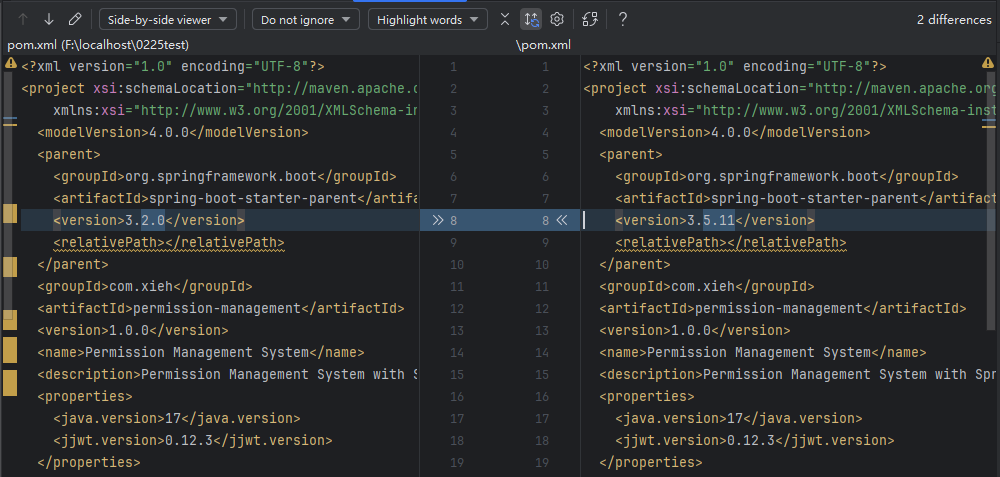
Task: Open the Side-by-side viewer dropdown
Action: 168,19
